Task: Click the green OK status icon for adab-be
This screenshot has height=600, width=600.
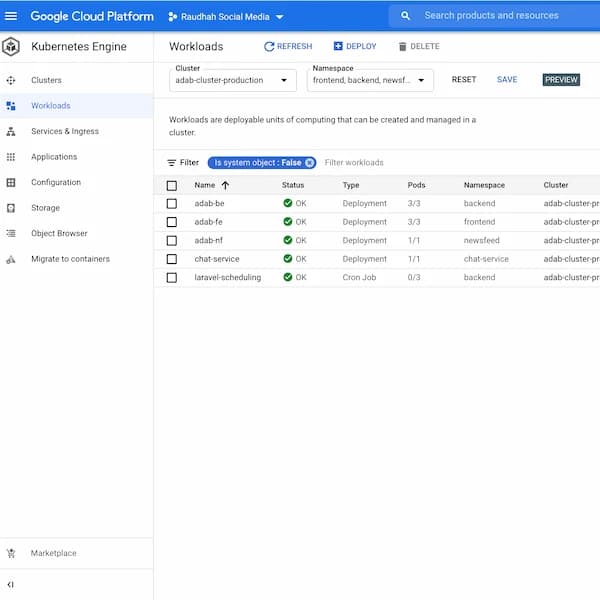Action: (288, 203)
